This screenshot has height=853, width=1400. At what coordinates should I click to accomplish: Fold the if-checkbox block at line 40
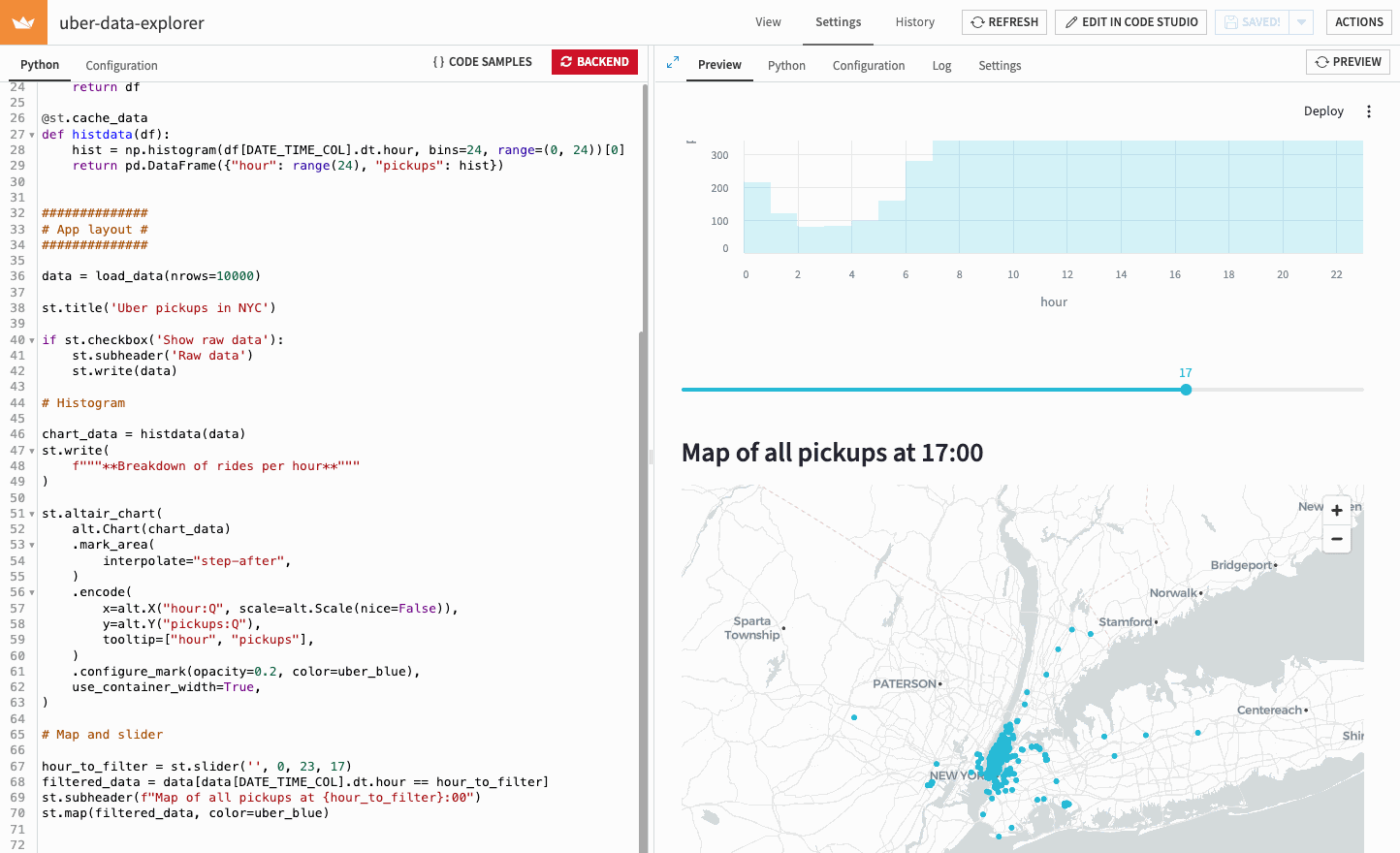[x=32, y=340]
